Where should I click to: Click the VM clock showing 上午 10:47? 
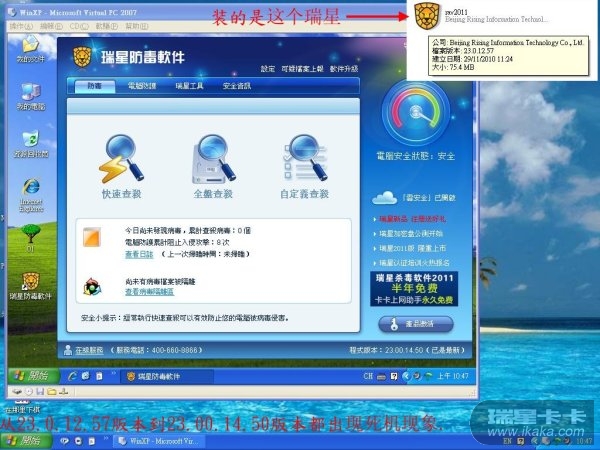click(453, 377)
